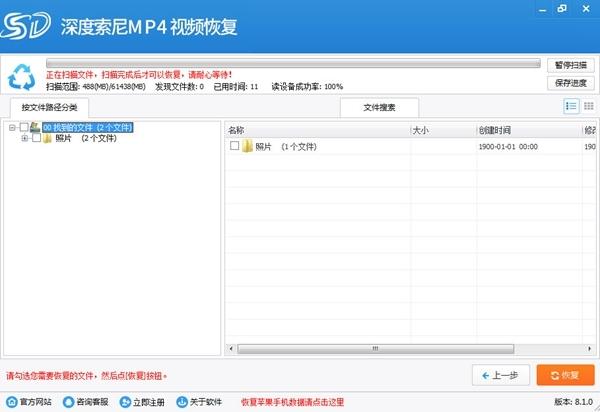This screenshot has height=412, width=600.
Task: Click folder icon beside 照片 (2个文件) in tree
Action: pos(47,138)
